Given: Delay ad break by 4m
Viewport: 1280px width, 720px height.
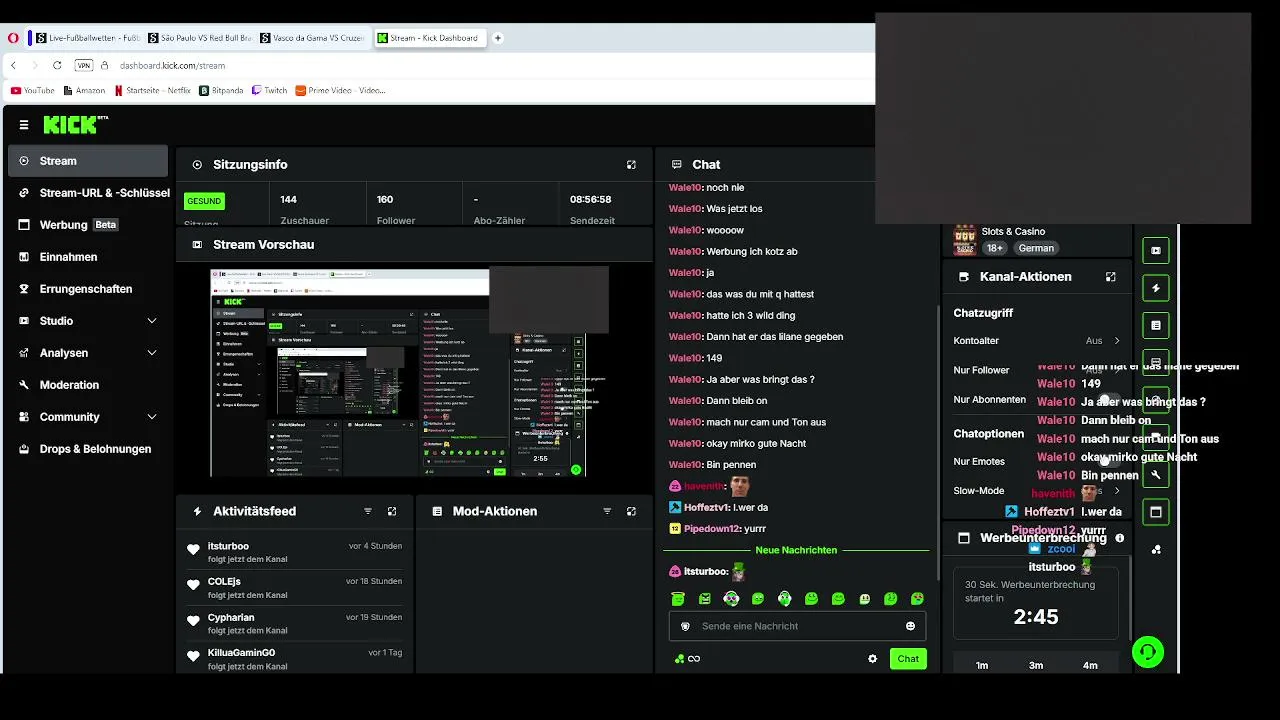Looking at the screenshot, I should (x=1090, y=665).
